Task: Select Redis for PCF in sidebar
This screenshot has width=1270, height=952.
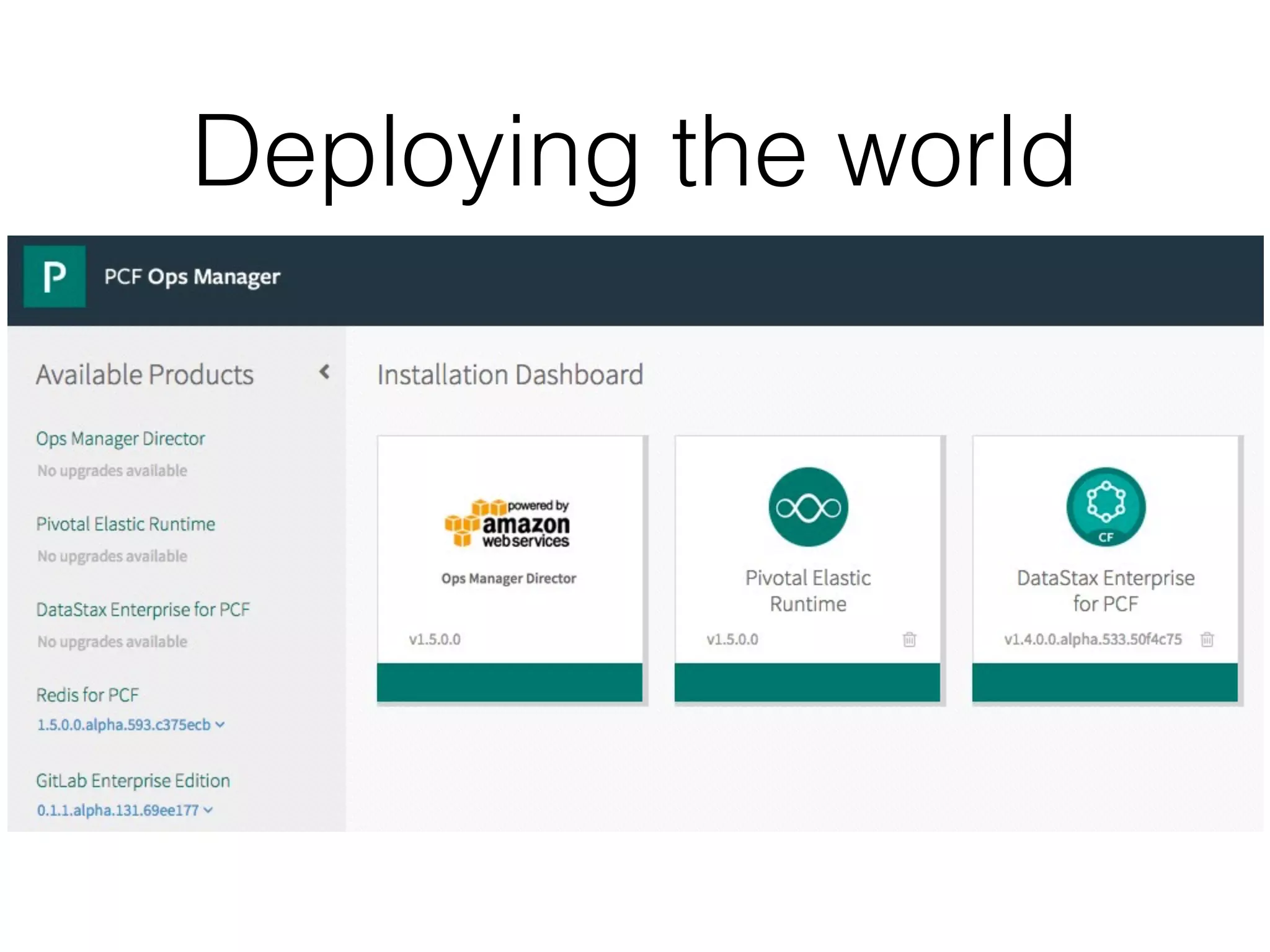Action: click(x=87, y=695)
